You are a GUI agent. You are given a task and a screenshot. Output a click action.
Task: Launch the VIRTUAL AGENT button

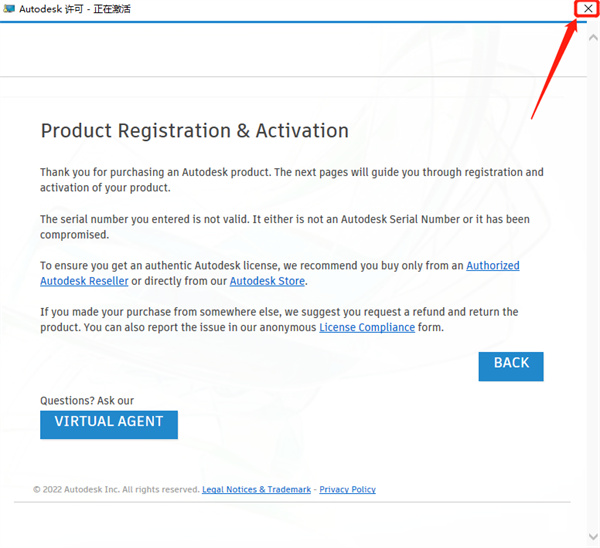(109, 423)
